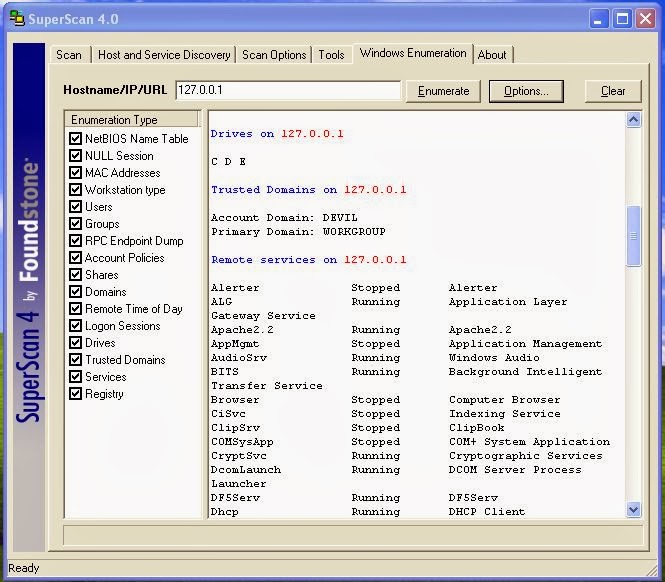Disable the Workstation type checkbox
The width and height of the screenshot is (665, 582).
click(75, 189)
